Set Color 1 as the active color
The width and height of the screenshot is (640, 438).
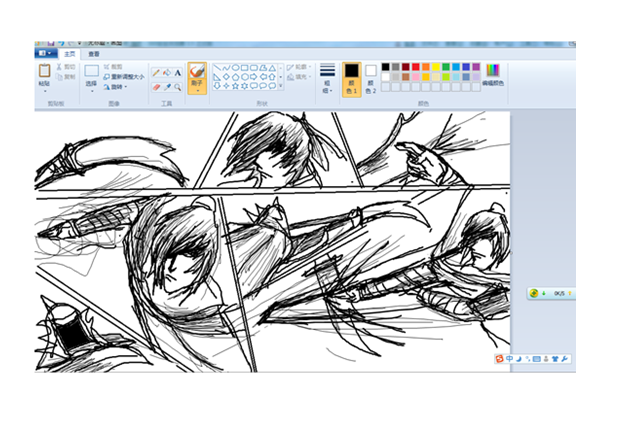(x=351, y=76)
